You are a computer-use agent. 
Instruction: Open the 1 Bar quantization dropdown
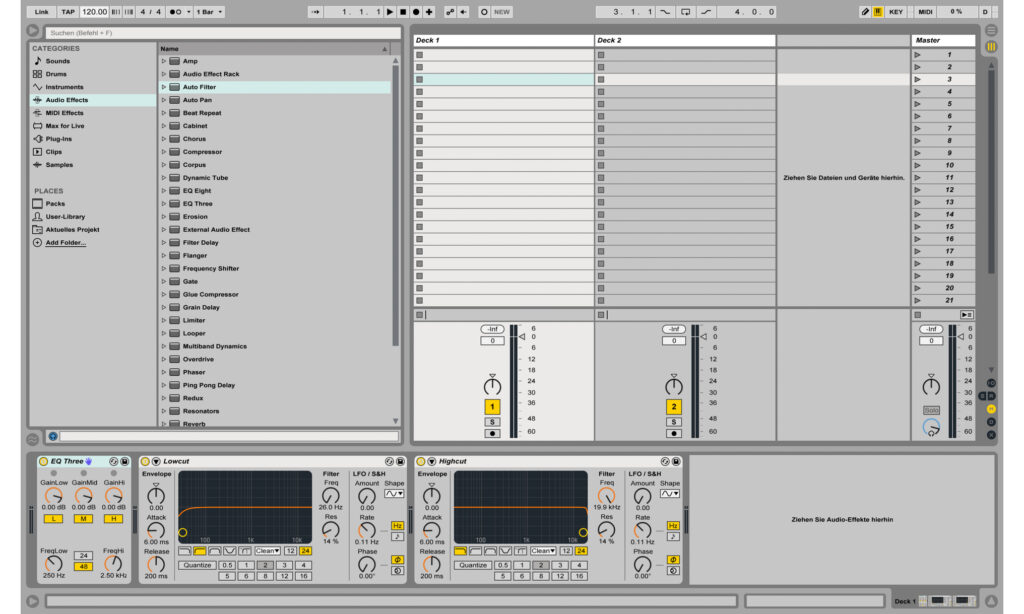pyautogui.click(x=210, y=12)
